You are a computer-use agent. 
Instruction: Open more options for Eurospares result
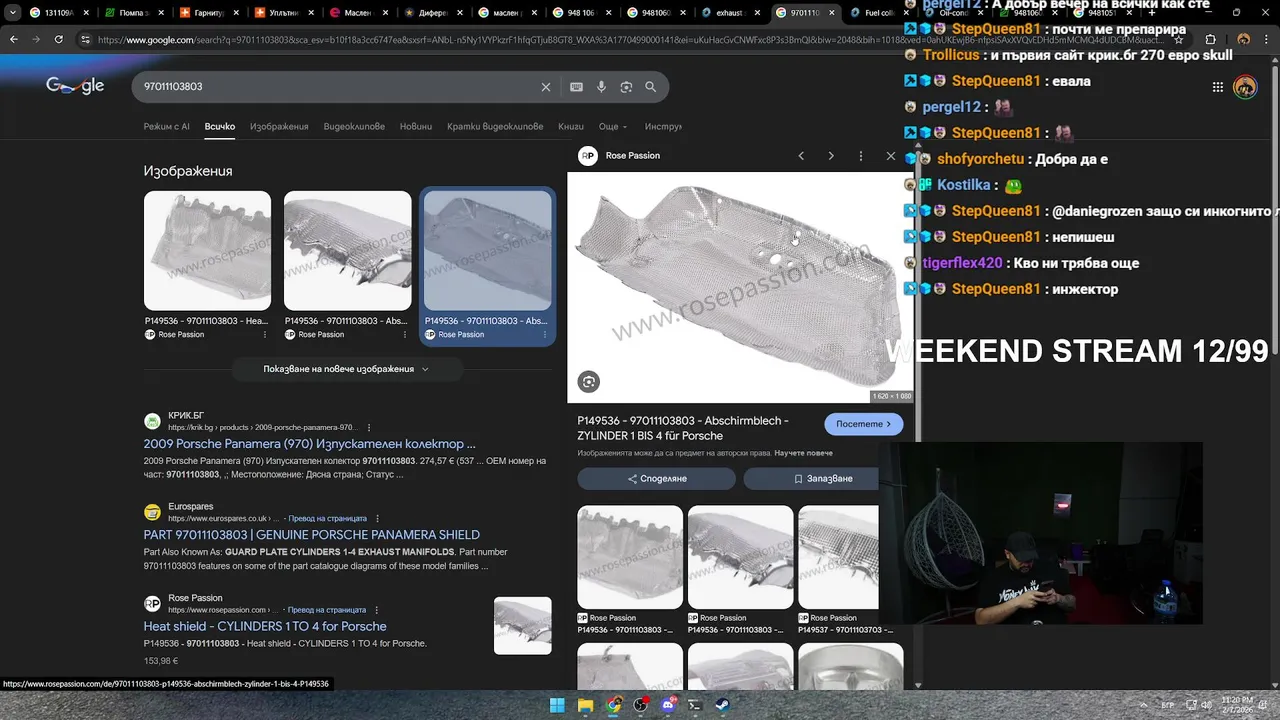[377, 519]
